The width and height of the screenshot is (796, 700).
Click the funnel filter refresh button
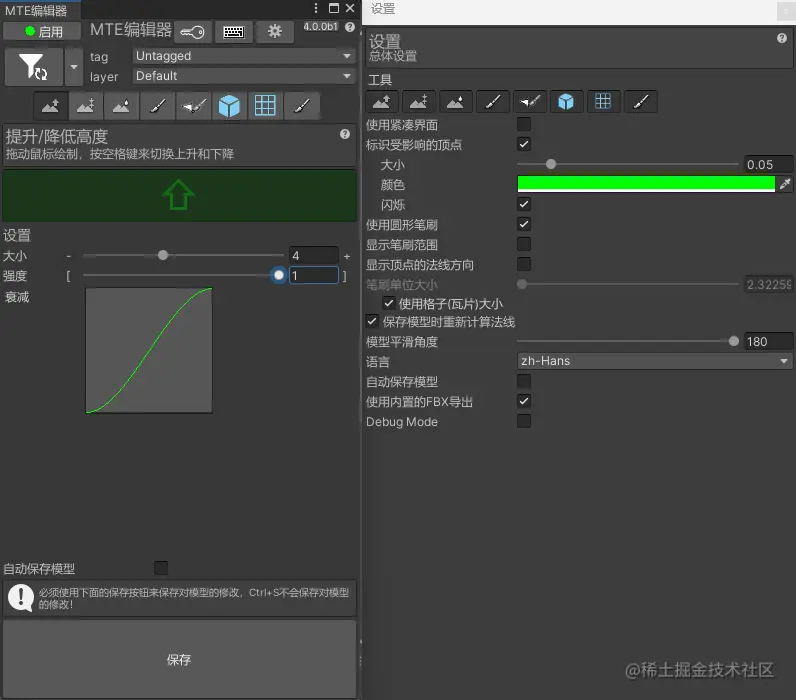click(34, 66)
